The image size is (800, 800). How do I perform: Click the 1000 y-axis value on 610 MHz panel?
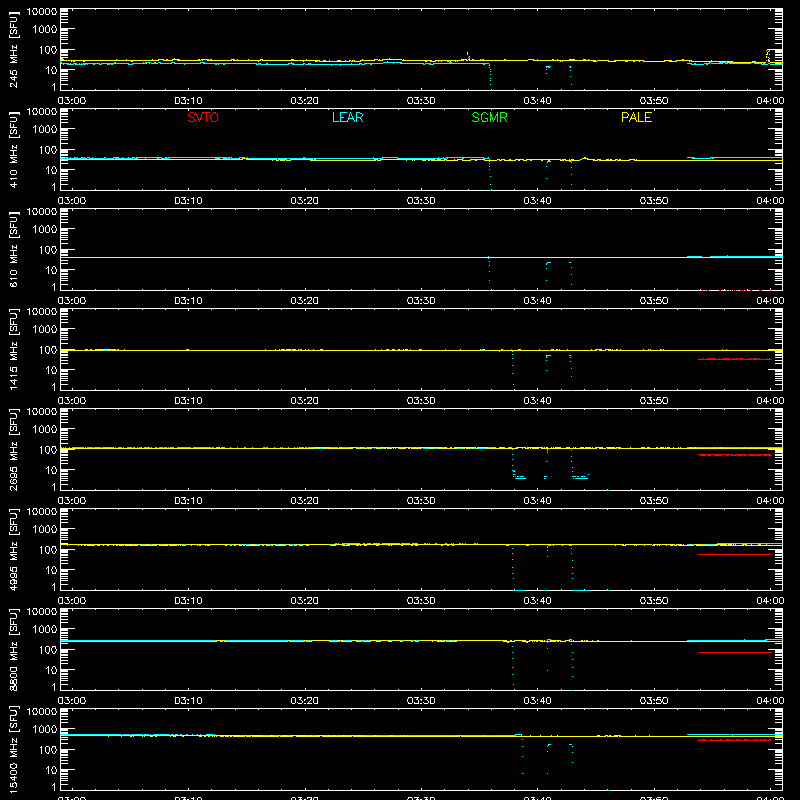(45, 230)
